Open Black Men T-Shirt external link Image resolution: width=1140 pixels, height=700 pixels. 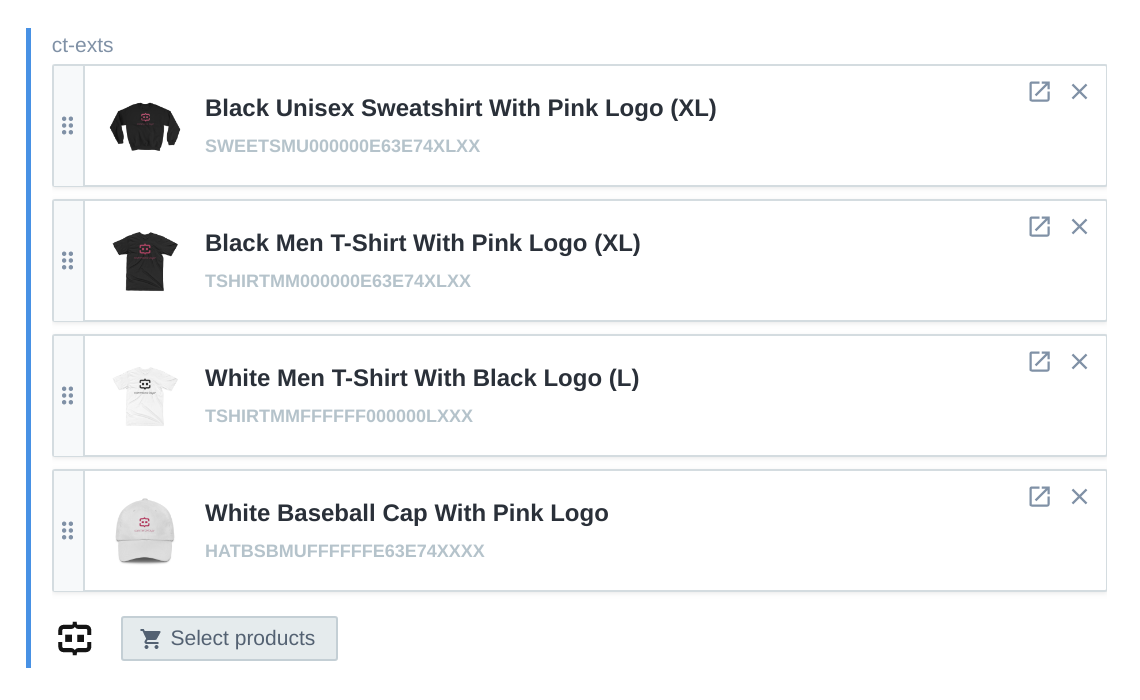[1040, 227]
